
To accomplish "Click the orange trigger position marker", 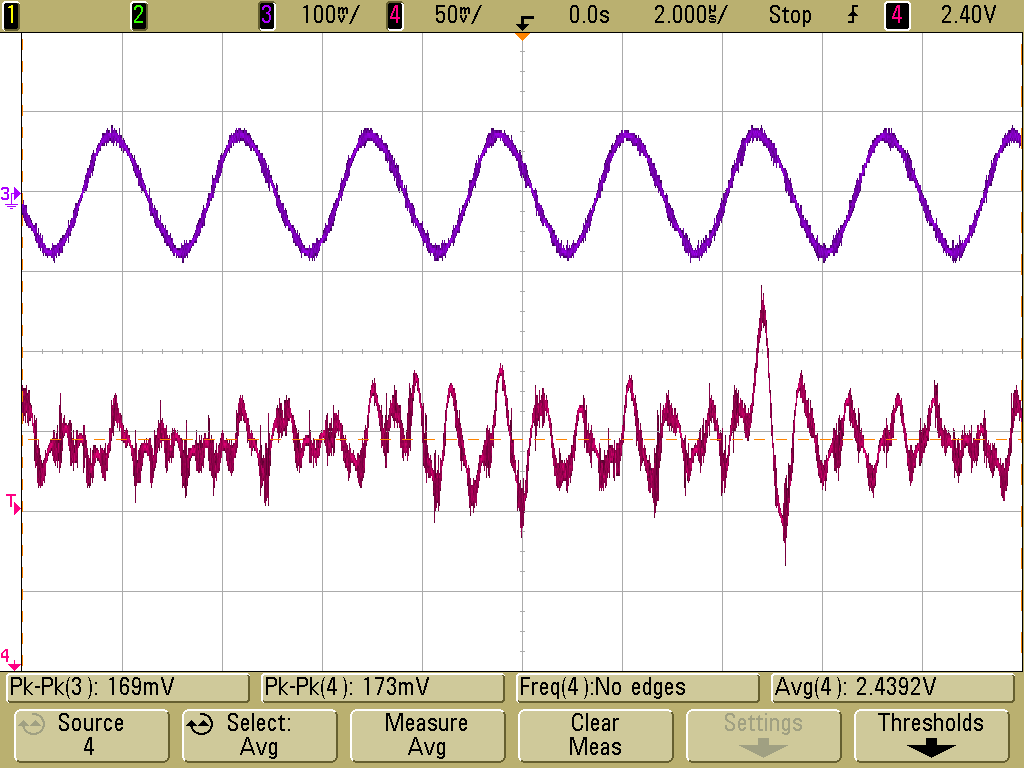I will click(522, 37).
